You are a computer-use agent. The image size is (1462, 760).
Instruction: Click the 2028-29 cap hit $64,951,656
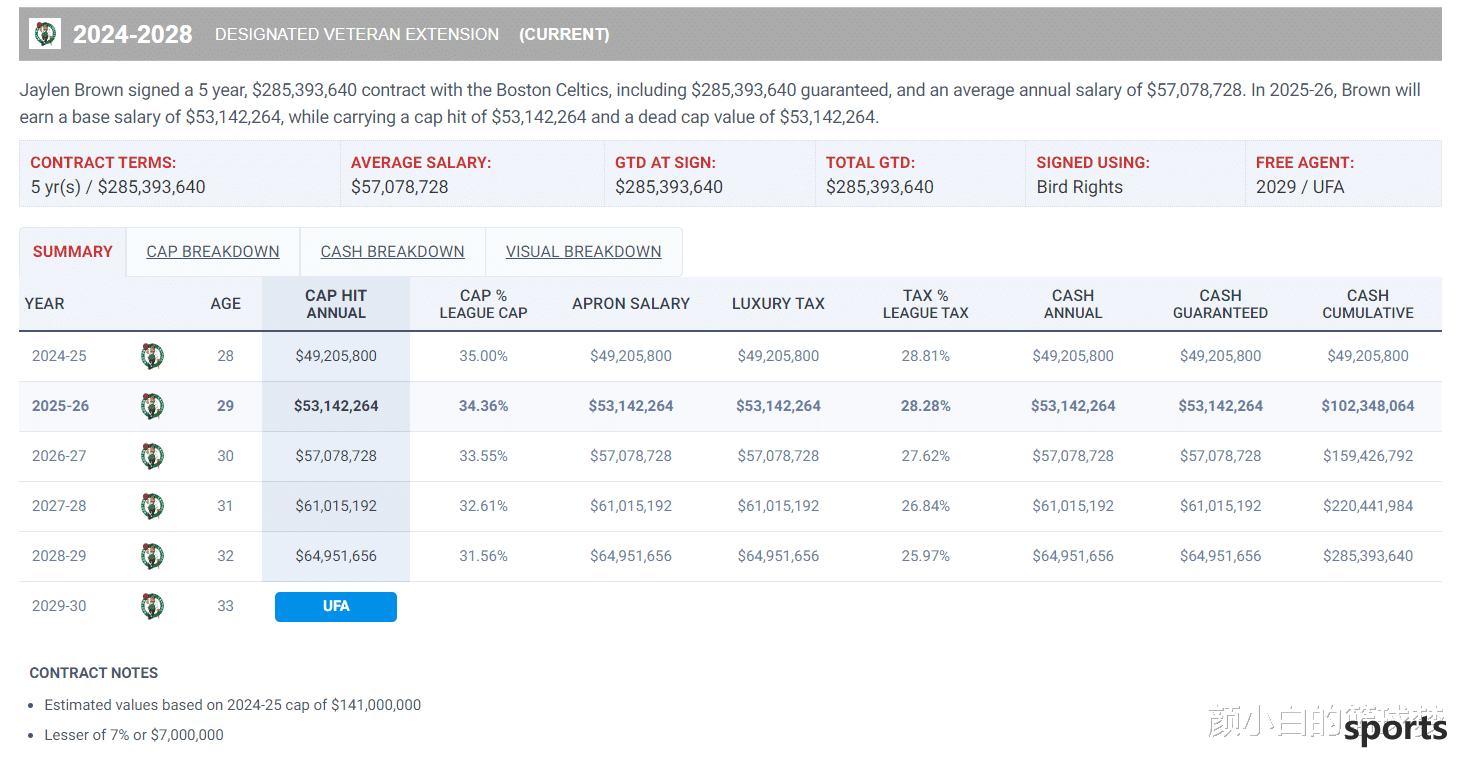point(336,556)
